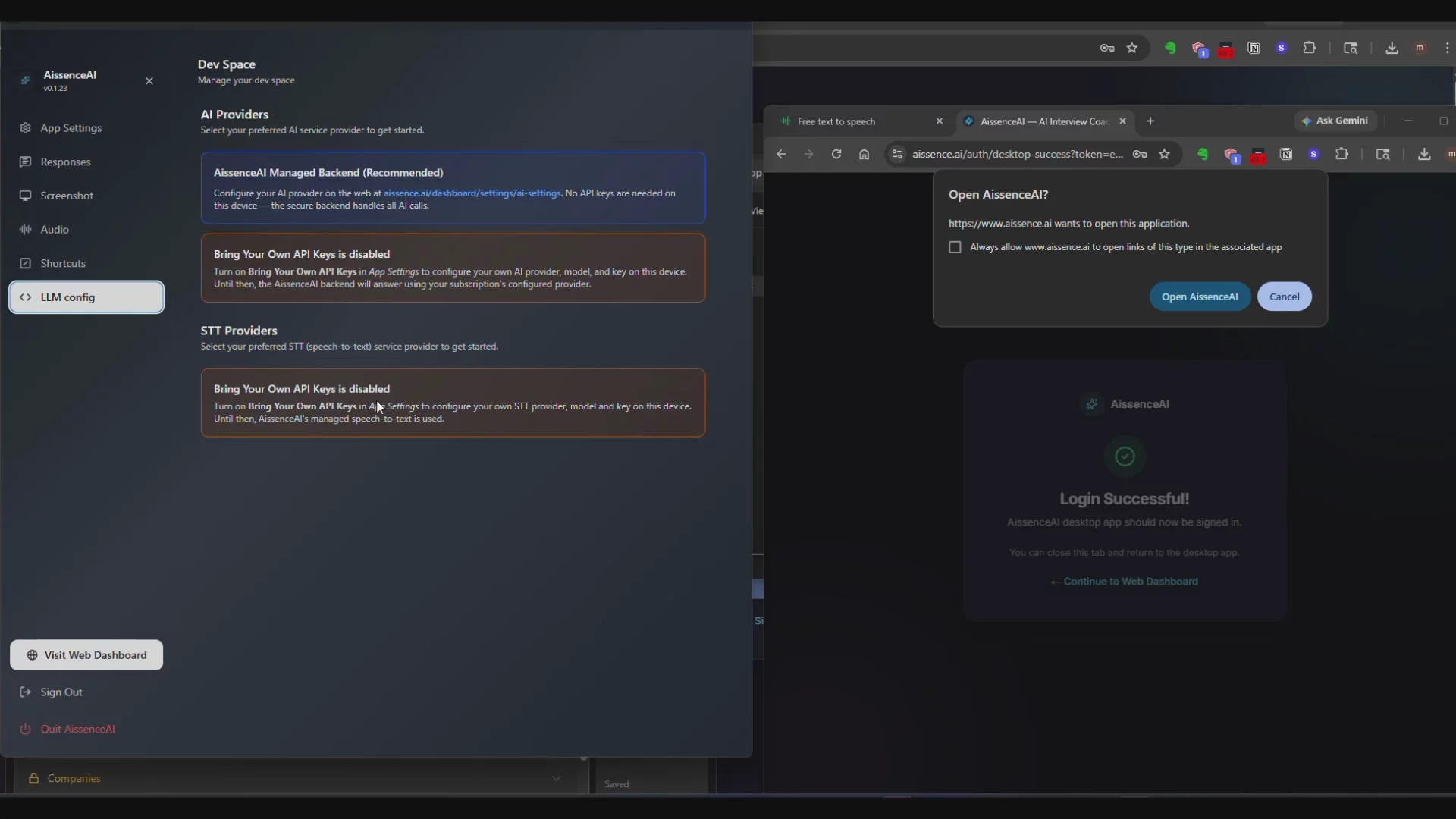The image size is (1456, 819).
Task: Click the red extension icon in front browser toolbar
Action: click(1258, 156)
